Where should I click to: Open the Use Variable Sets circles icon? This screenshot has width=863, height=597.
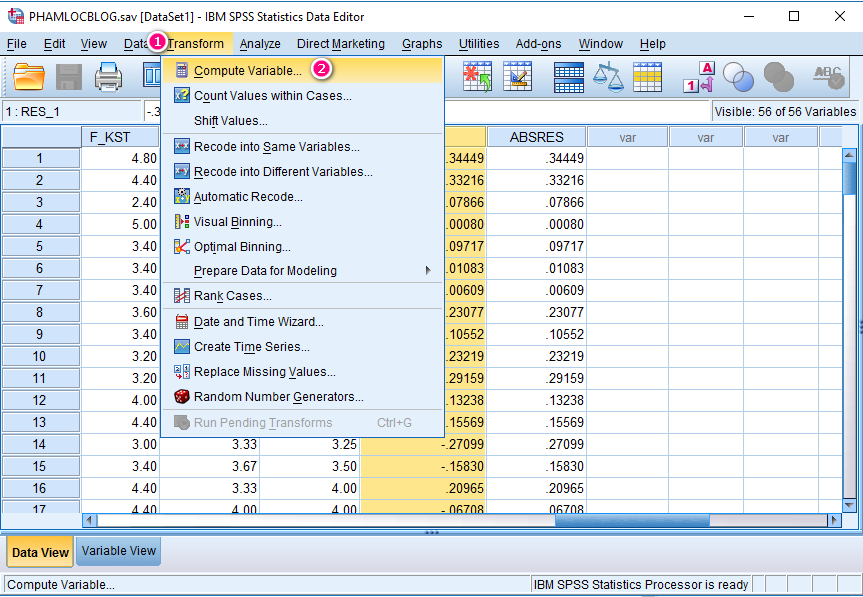pyautogui.click(x=738, y=76)
